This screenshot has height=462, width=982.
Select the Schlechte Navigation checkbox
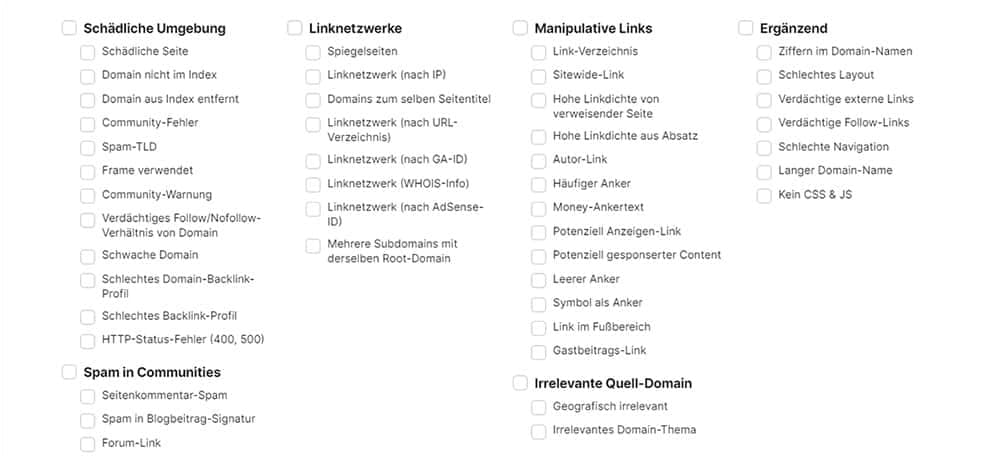coord(764,148)
